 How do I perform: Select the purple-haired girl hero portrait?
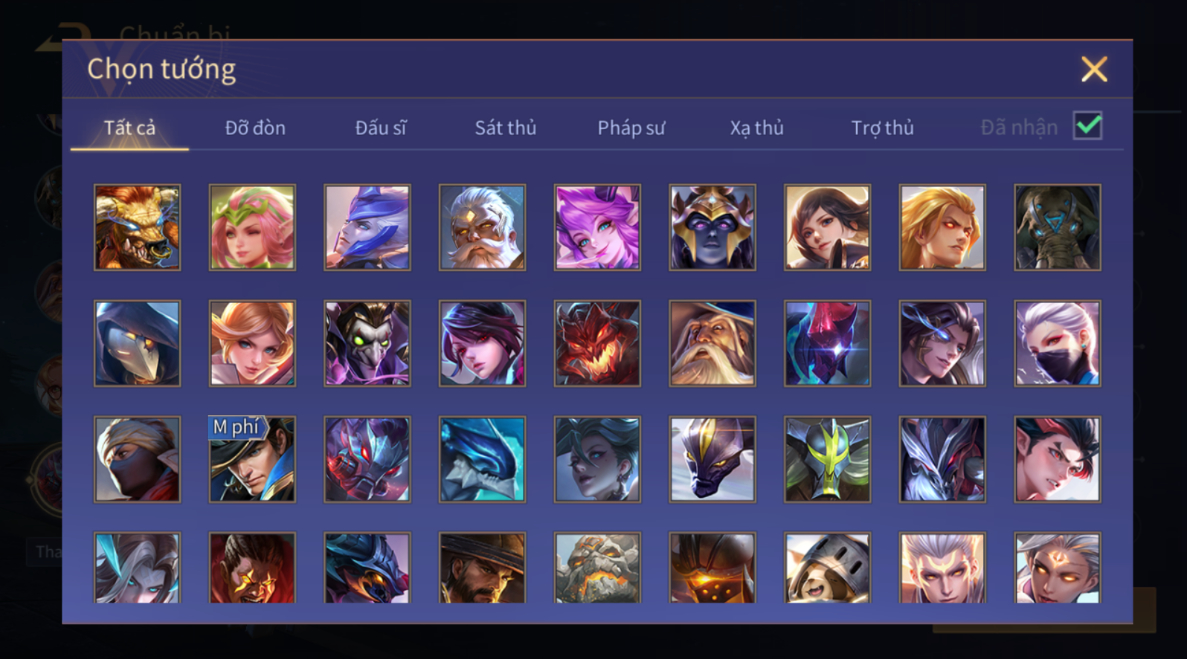pyautogui.click(x=597, y=227)
